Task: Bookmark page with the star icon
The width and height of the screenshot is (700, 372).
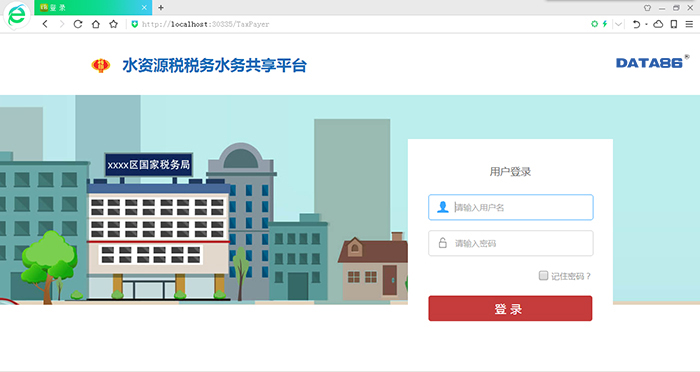Action: coord(113,24)
